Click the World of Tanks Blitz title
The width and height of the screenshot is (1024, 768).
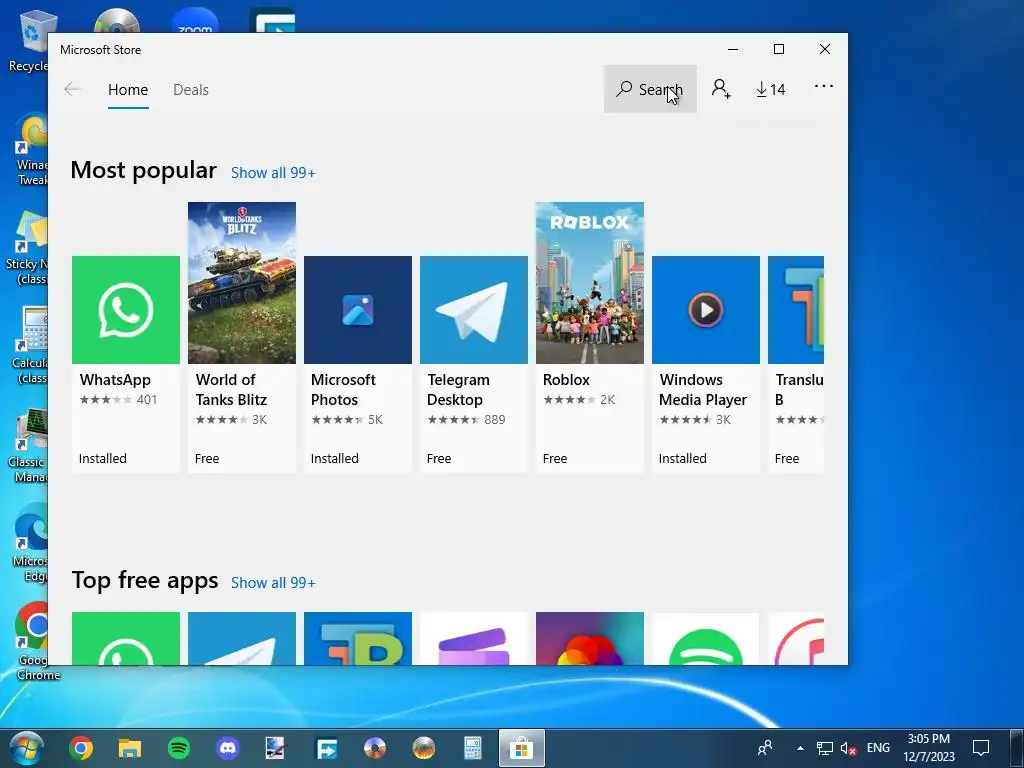point(231,390)
